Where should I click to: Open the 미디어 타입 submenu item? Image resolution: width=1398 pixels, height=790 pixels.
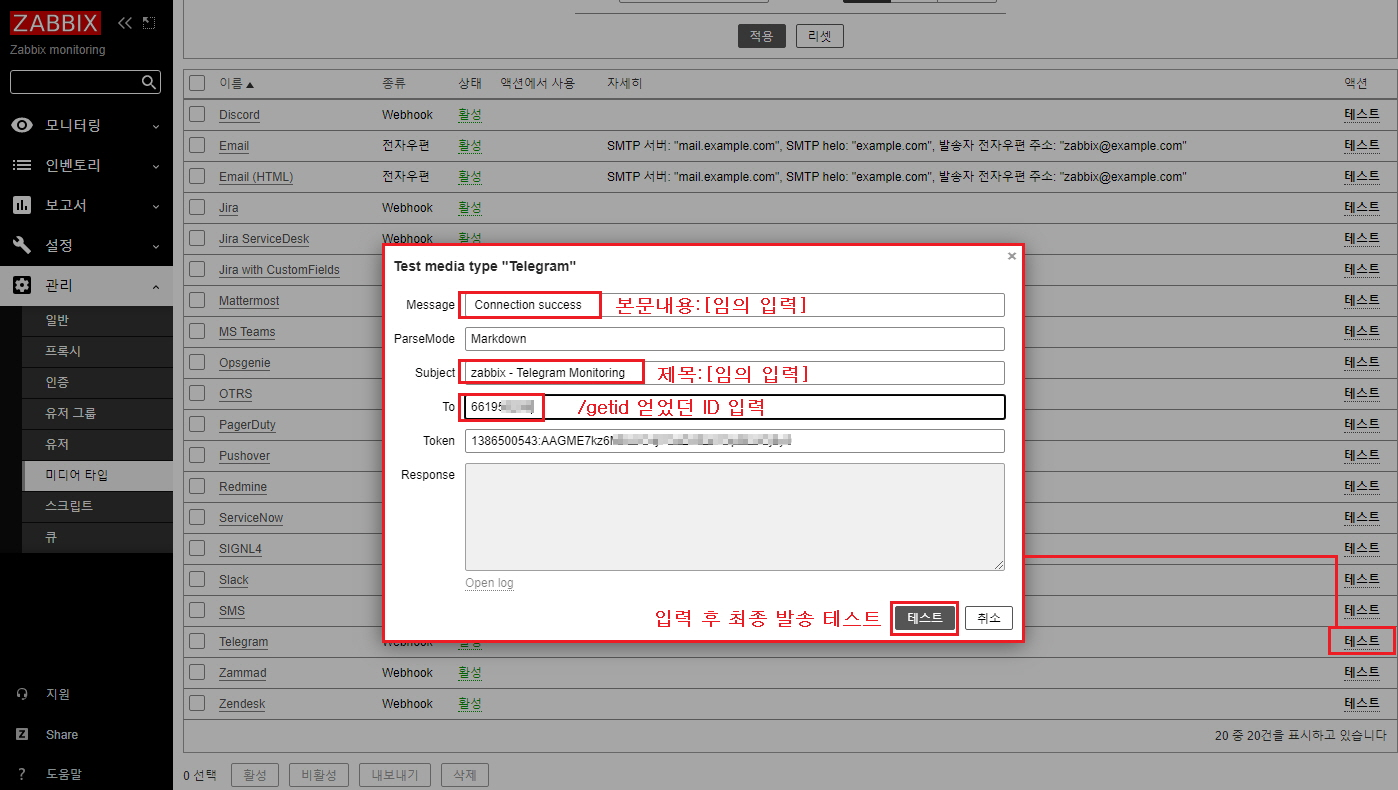[97, 475]
